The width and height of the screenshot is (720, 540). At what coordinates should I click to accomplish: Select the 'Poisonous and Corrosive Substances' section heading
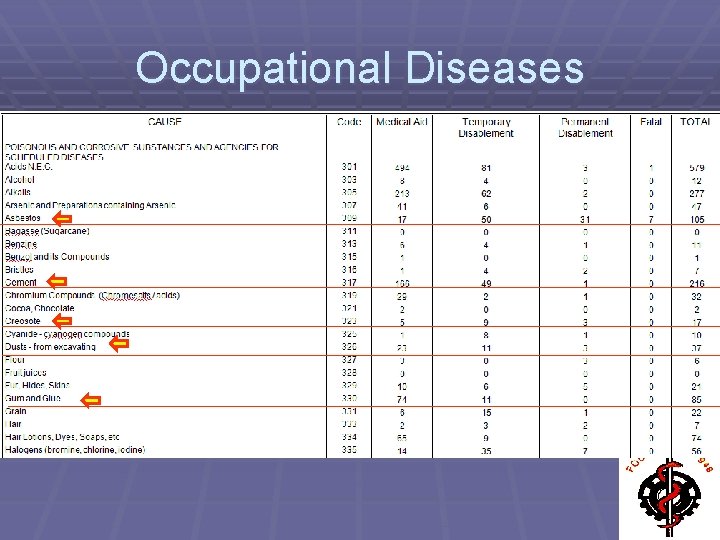click(x=141, y=152)
